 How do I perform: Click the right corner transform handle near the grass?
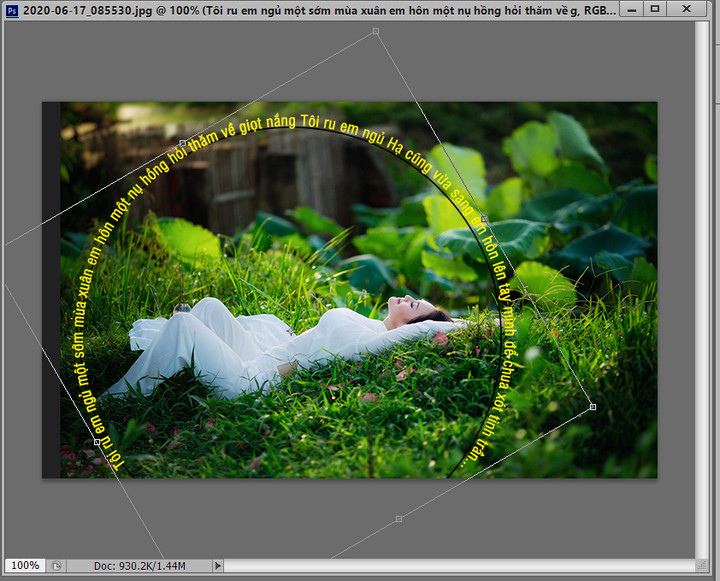click(x=593, y=407)
